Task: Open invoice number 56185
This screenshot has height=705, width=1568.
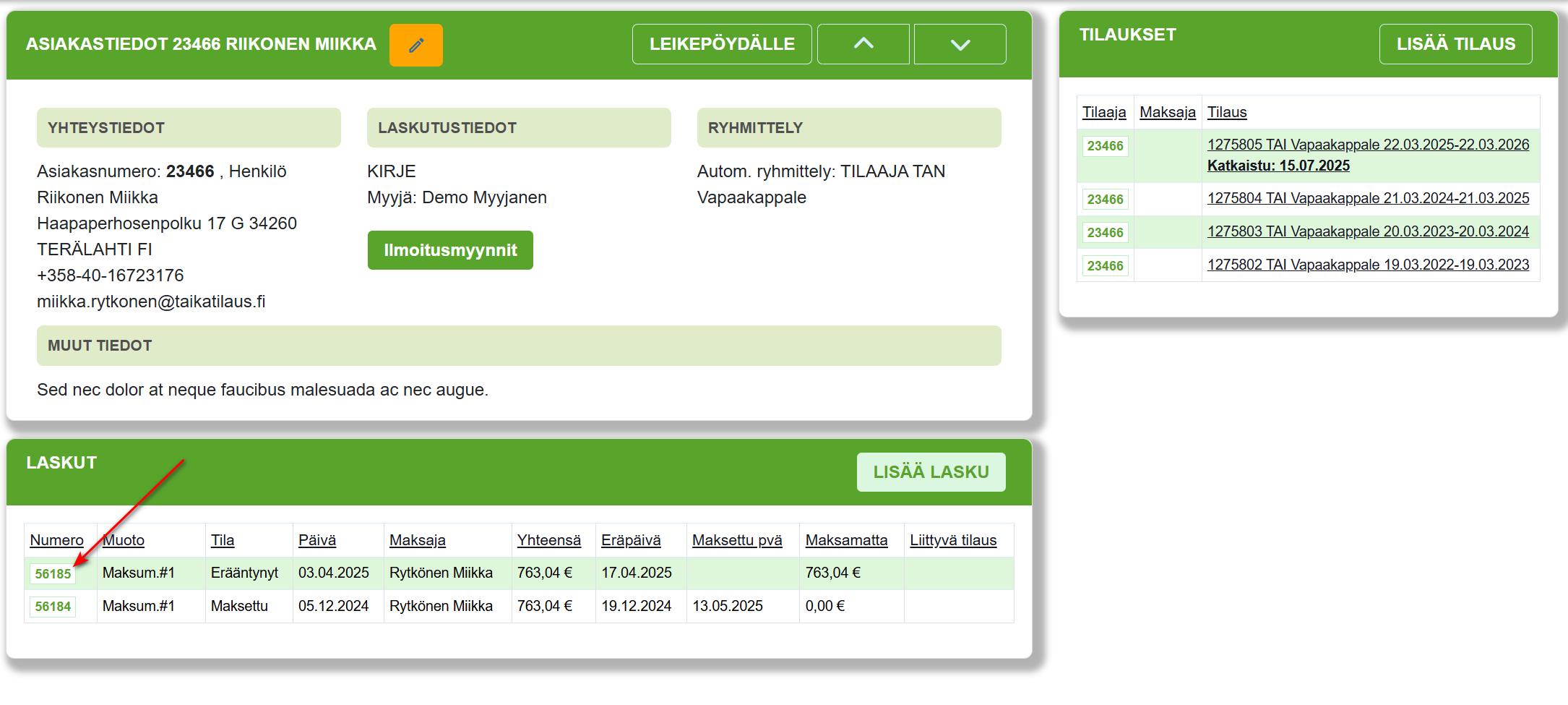Action: [53, 573]
